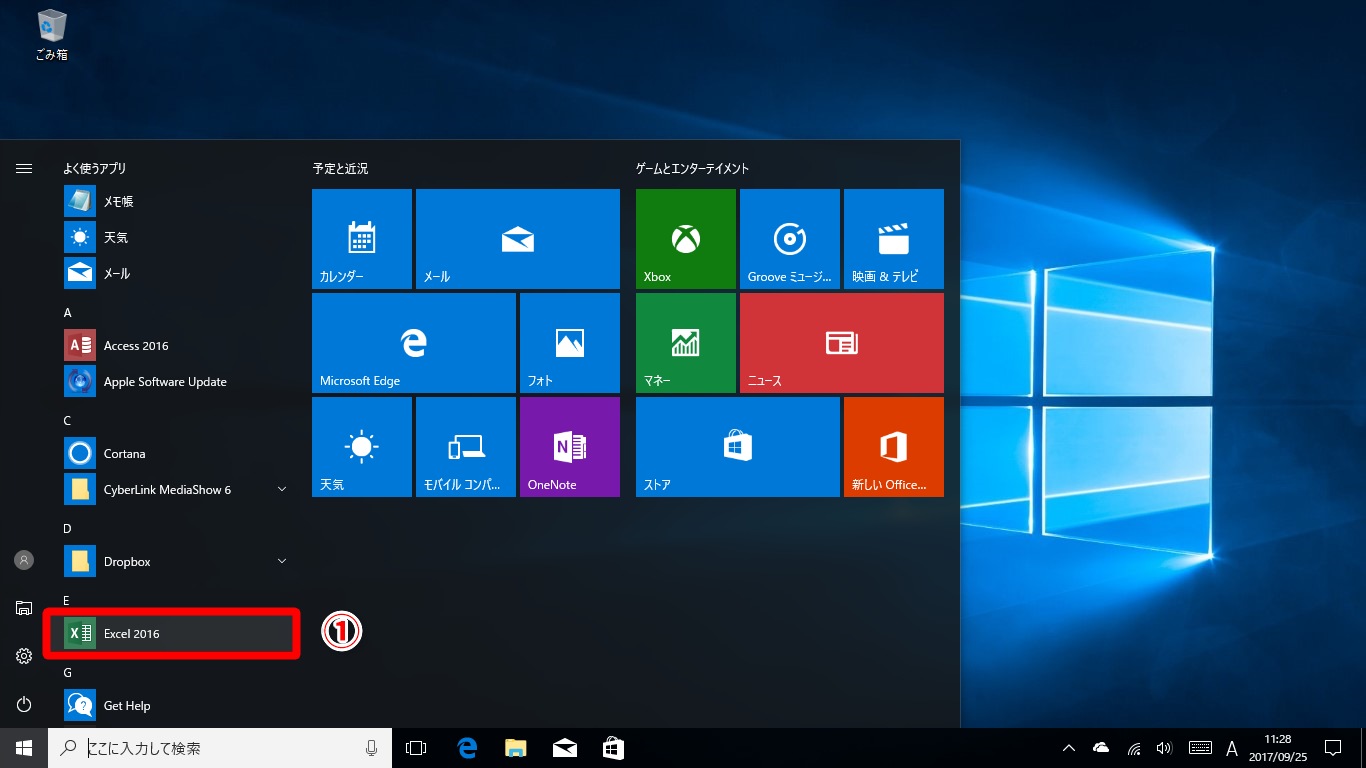Launch the Xbox tile
The image size is (1366, 768).
(686, 239)
